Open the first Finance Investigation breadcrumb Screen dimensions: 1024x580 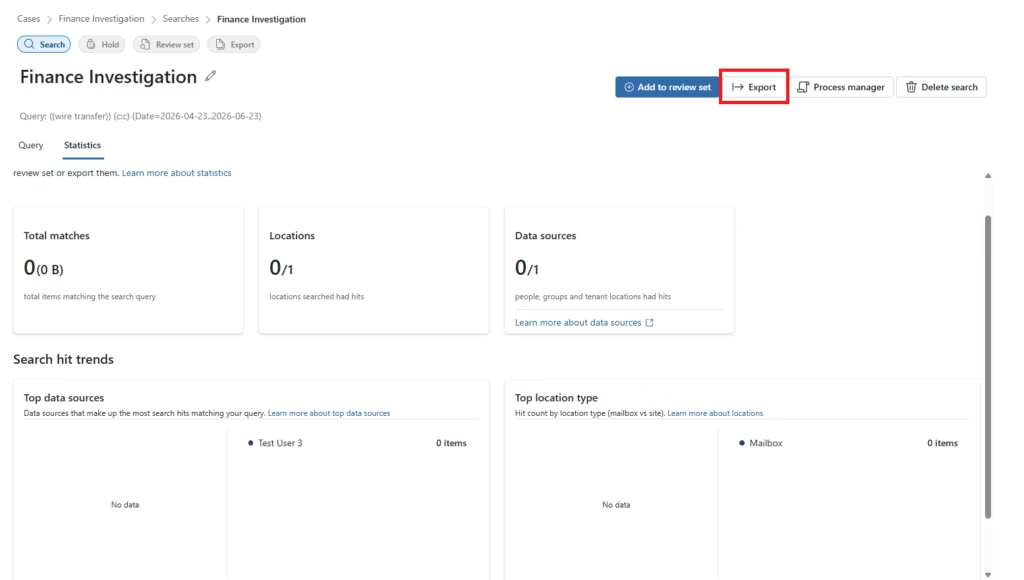pyautogui.click(x=101, y=19)
